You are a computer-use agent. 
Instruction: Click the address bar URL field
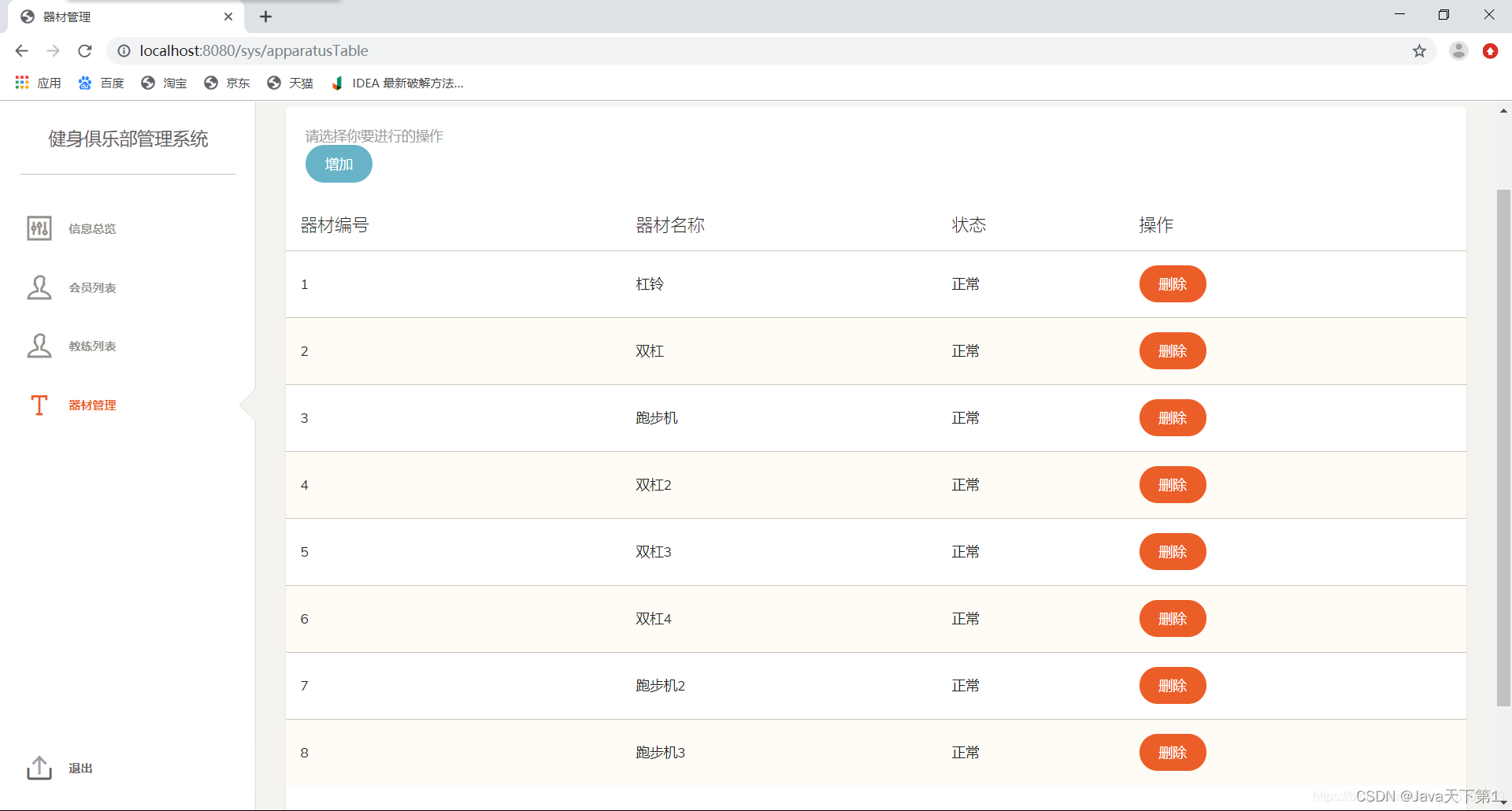(x=756, y=51)
